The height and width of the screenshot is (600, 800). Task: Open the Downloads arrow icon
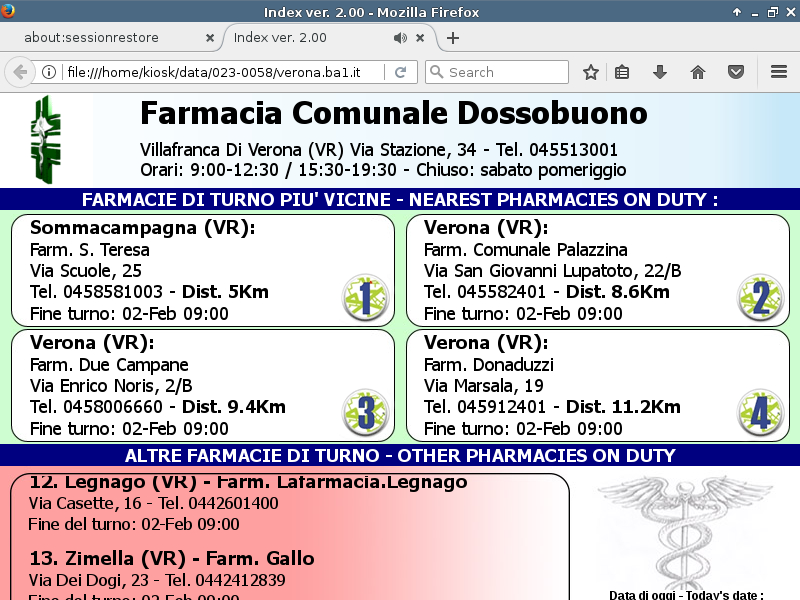click(x=659, y=72)
